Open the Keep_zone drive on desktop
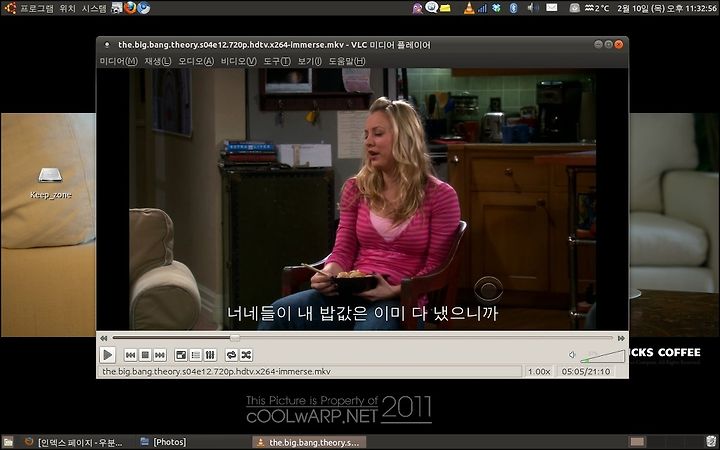Screen dimensions: 720x450 51,183
